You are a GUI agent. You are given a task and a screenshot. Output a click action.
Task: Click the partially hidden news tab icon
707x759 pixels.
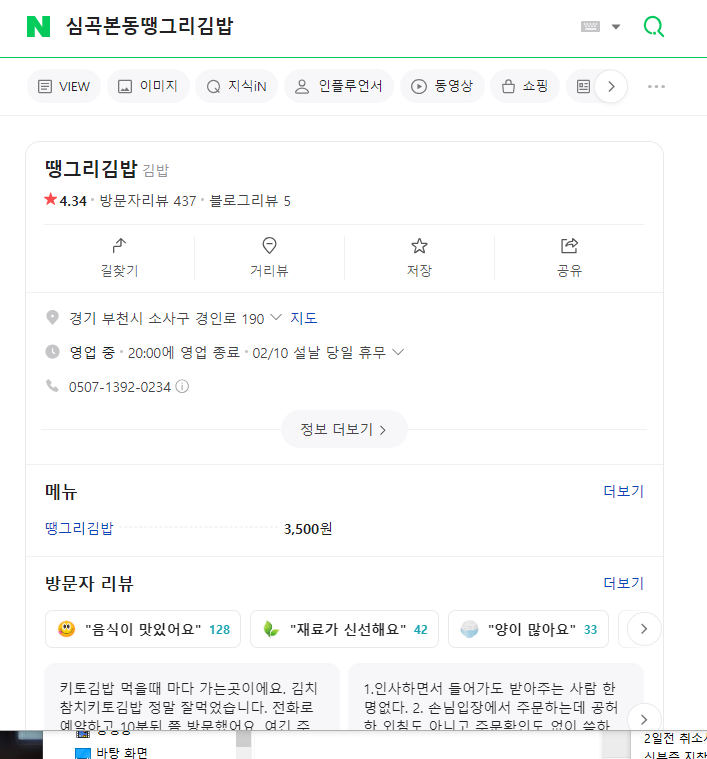[x=583, y=87]
